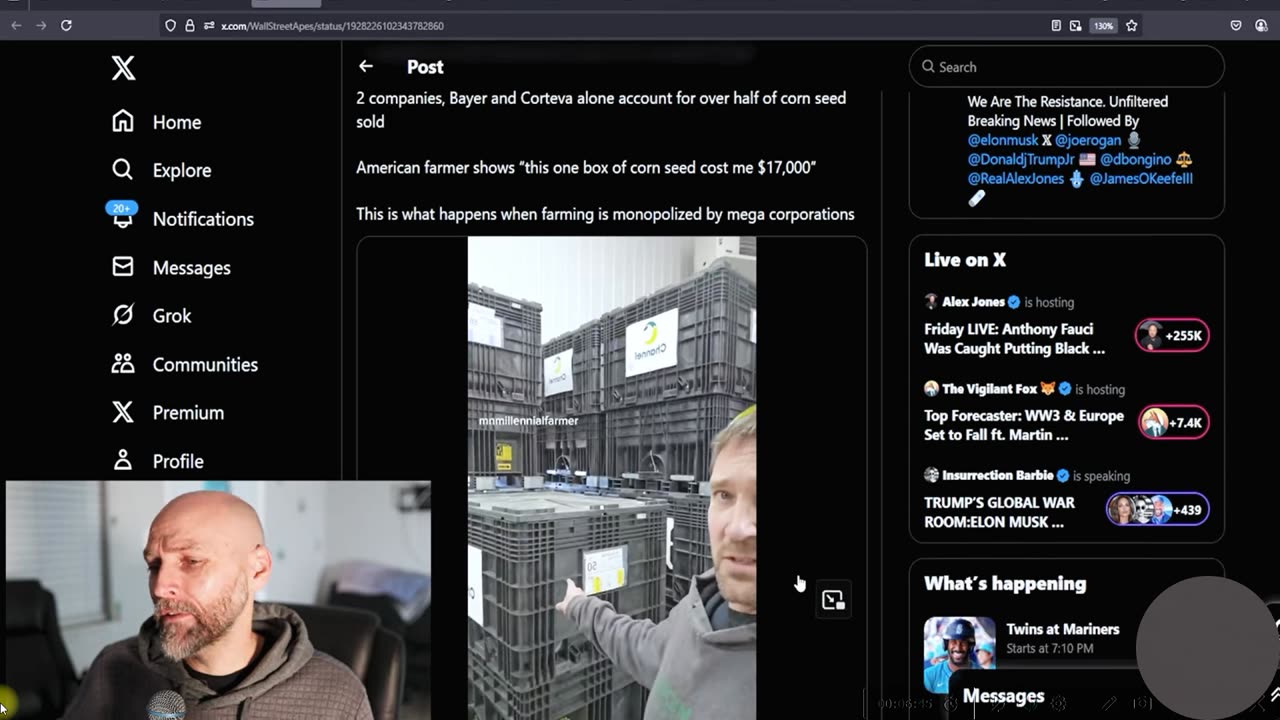Click the Twins at Mariners player thumbnail
Screen dimensions: 1280x720
[959, 654]
